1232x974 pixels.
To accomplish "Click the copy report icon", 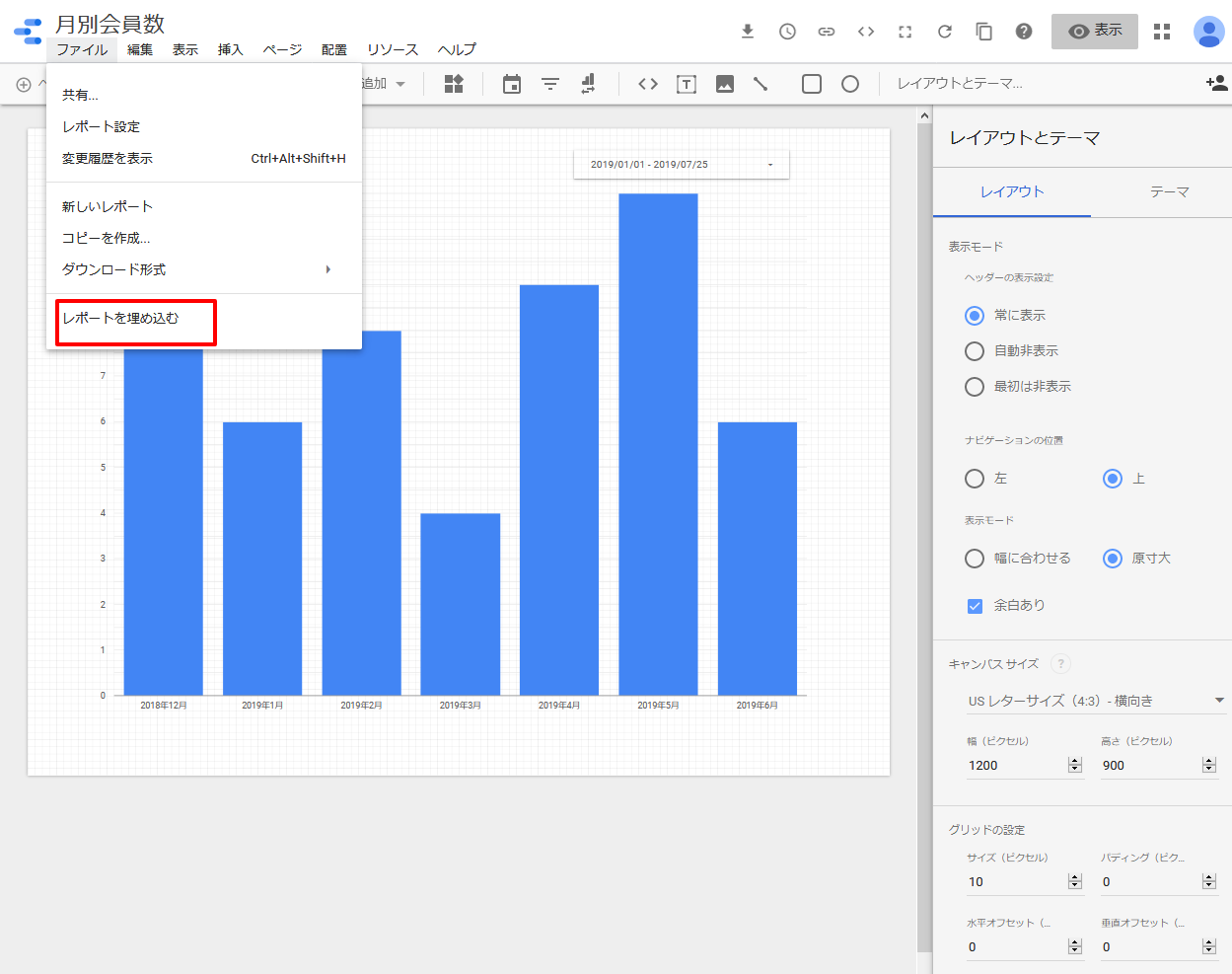I will 984,32.
